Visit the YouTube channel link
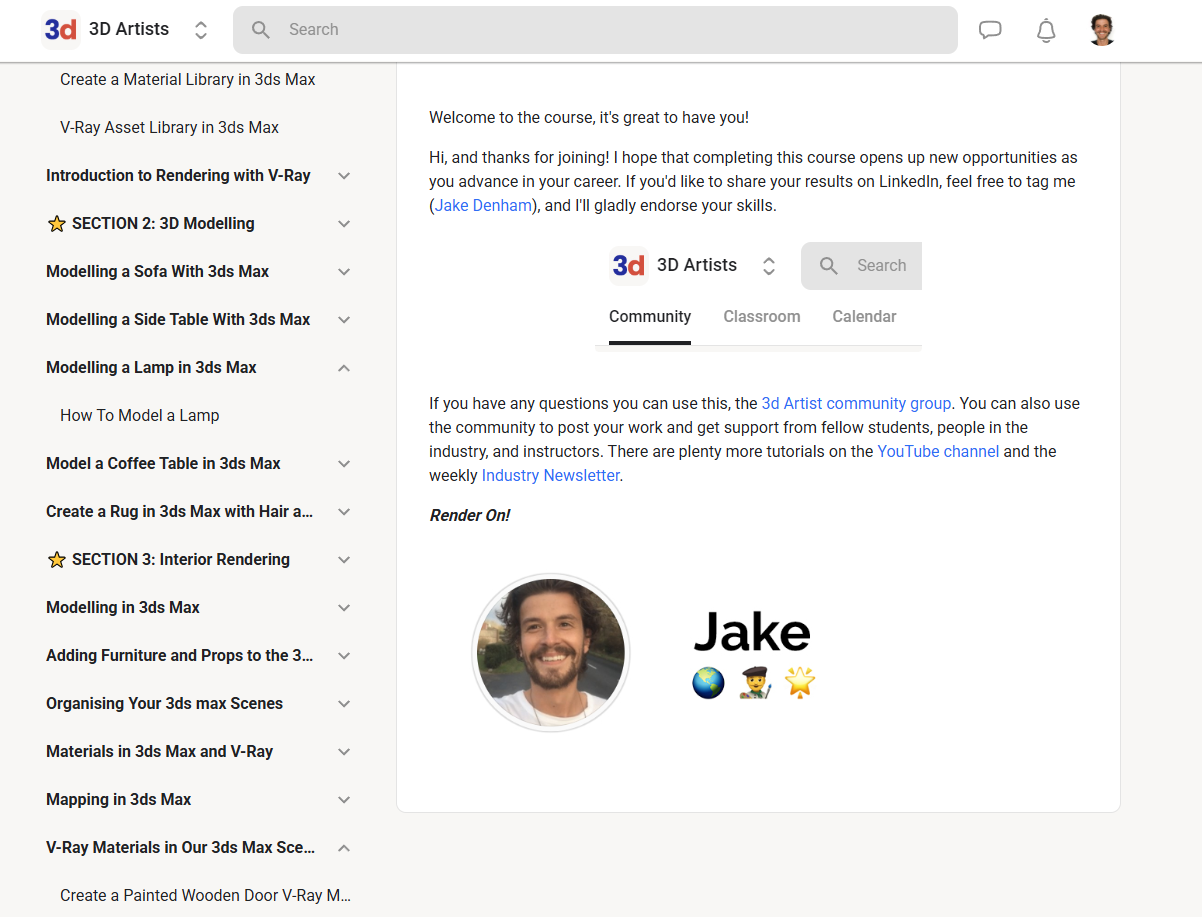The width and height of the screenshot is (1202, 917). tap(937, 452)
